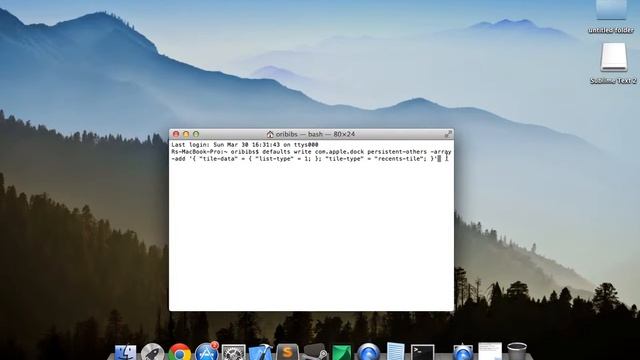Launch Google Chrome from the Dock

[x=180, y=352]
